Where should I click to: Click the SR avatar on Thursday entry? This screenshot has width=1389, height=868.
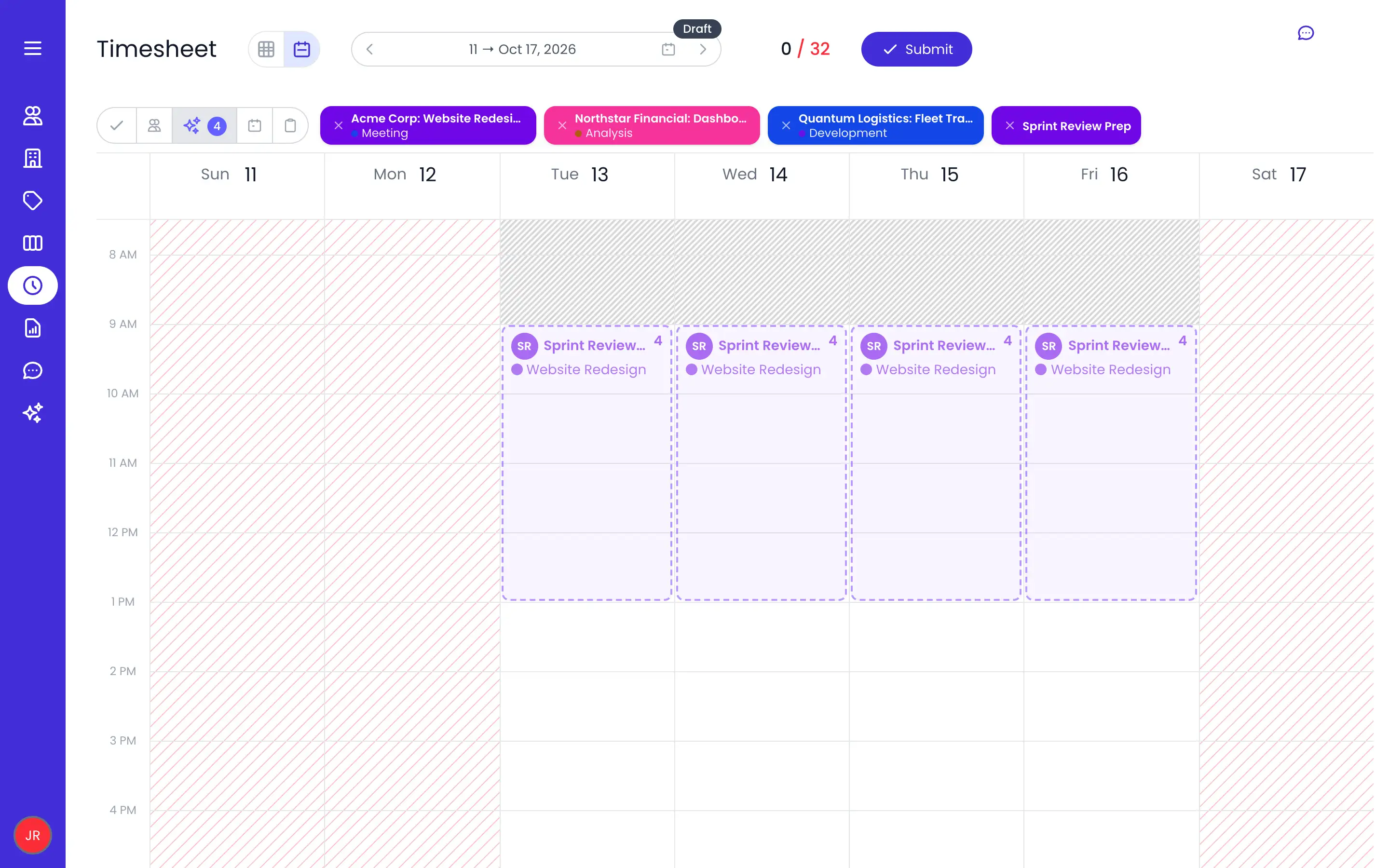(x=873, y=346)
